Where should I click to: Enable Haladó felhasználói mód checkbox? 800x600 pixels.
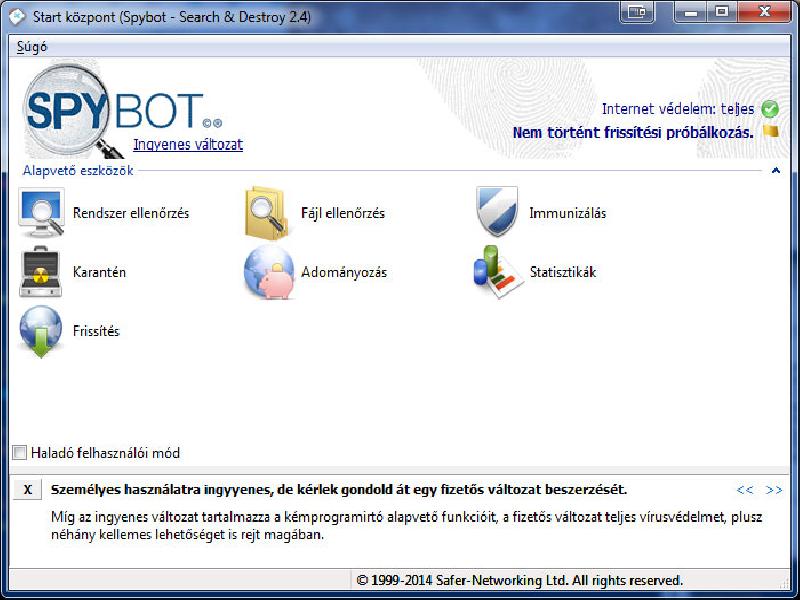pos(19,453)
